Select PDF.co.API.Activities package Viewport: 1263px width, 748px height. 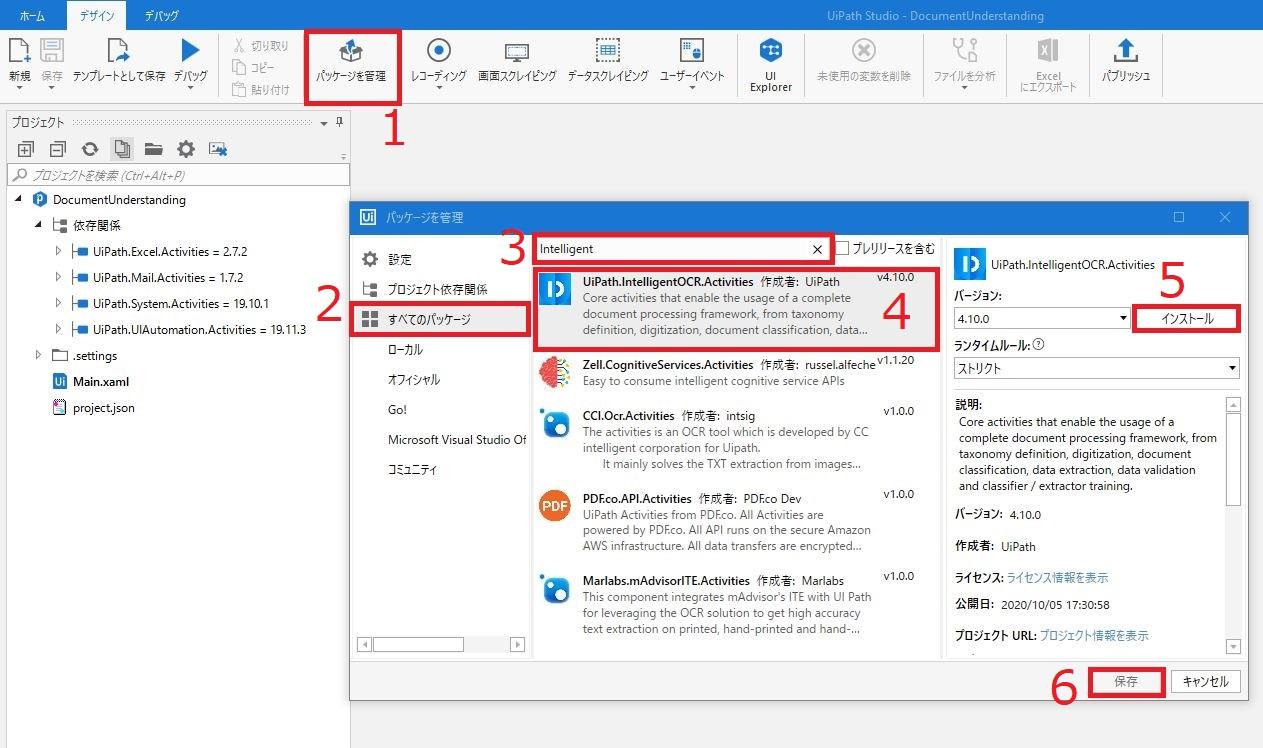[736, 521]
